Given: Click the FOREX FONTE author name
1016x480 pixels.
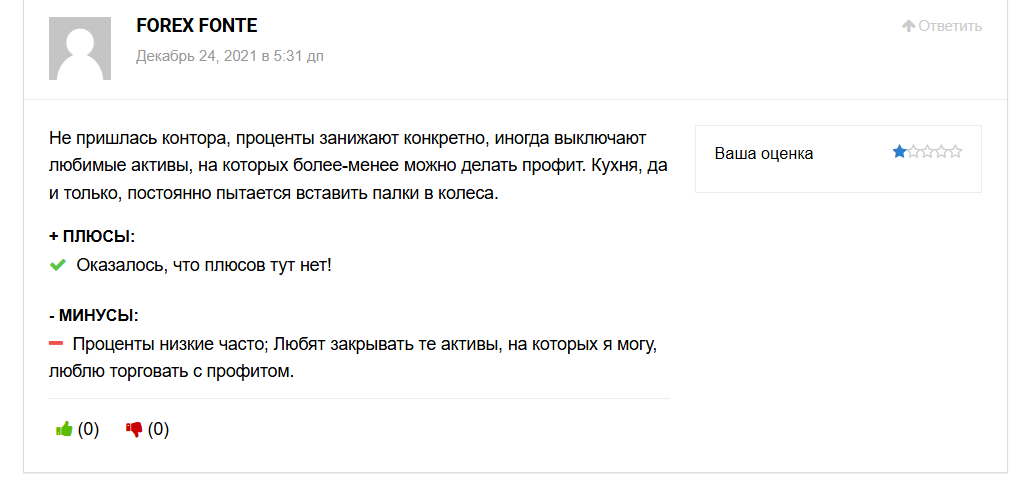Looking at the screenshot, I should pyautogui.click(x=197, y=25).
